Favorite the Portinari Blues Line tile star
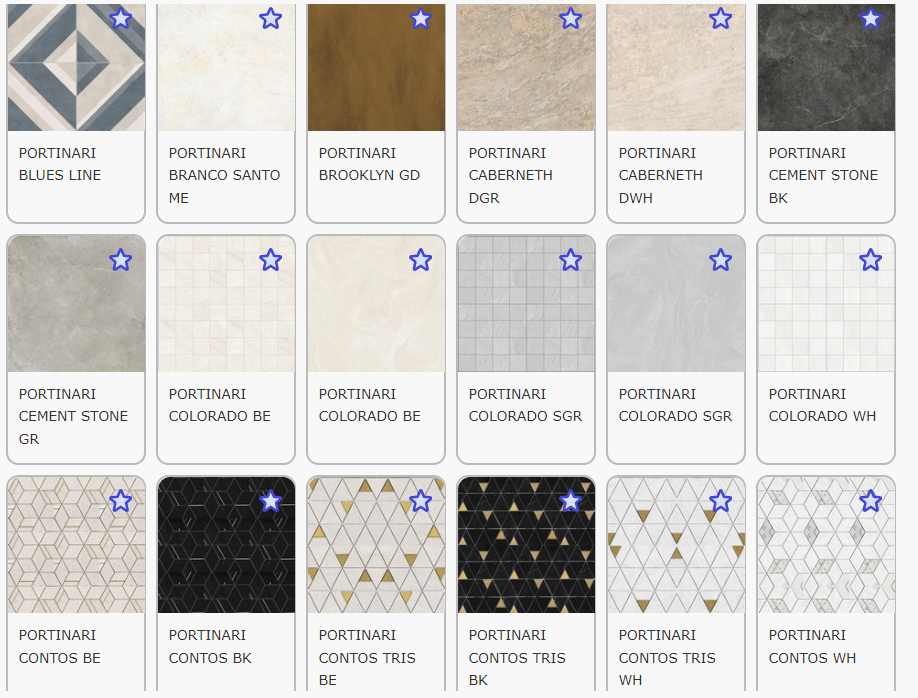918x698 pixels. pos(120,19)
